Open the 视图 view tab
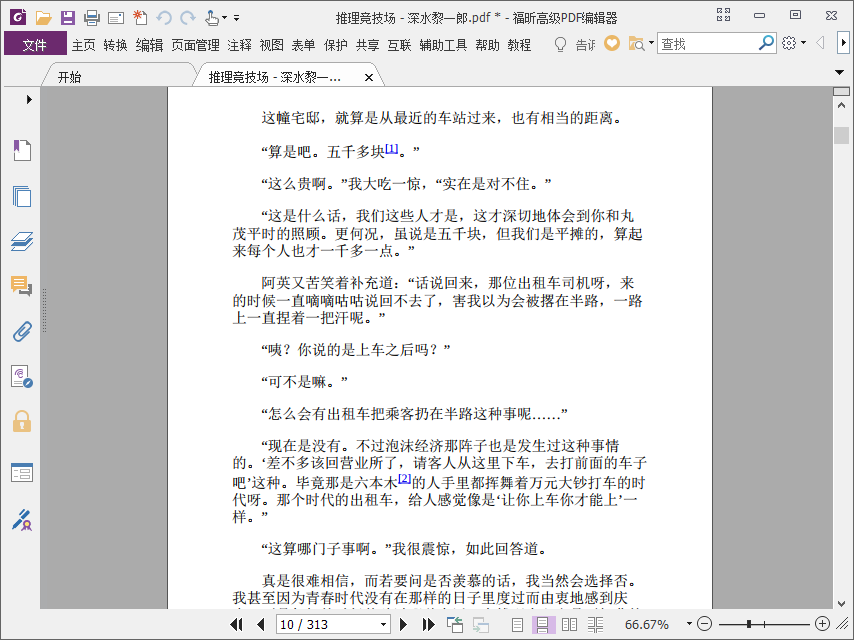The height and width of the screenshot is (640, 854). (271, 45)
